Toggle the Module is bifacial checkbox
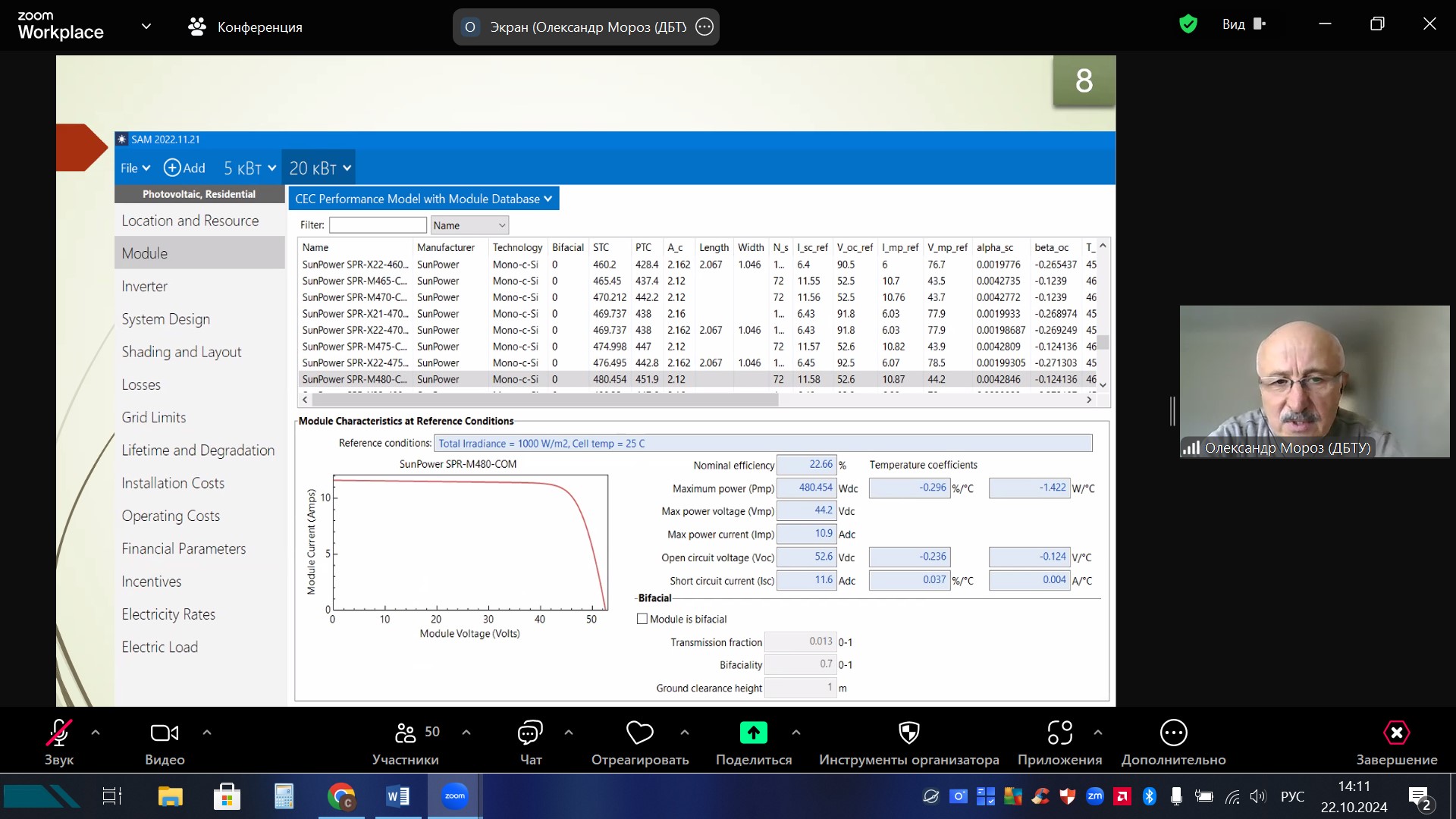The width and height of the screenshot is (1456, 819). [x=642, y=619]
